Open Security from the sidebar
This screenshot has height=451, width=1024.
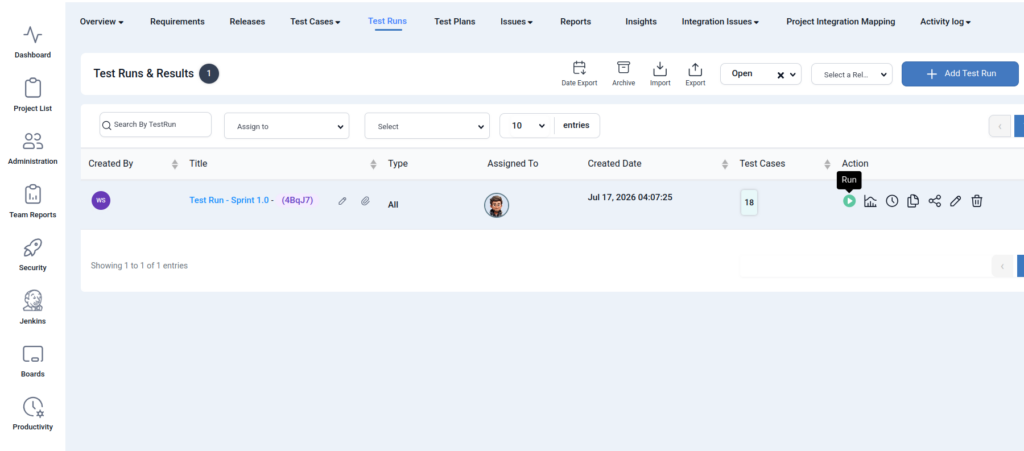pyautogui.click(x=33, y=255)
